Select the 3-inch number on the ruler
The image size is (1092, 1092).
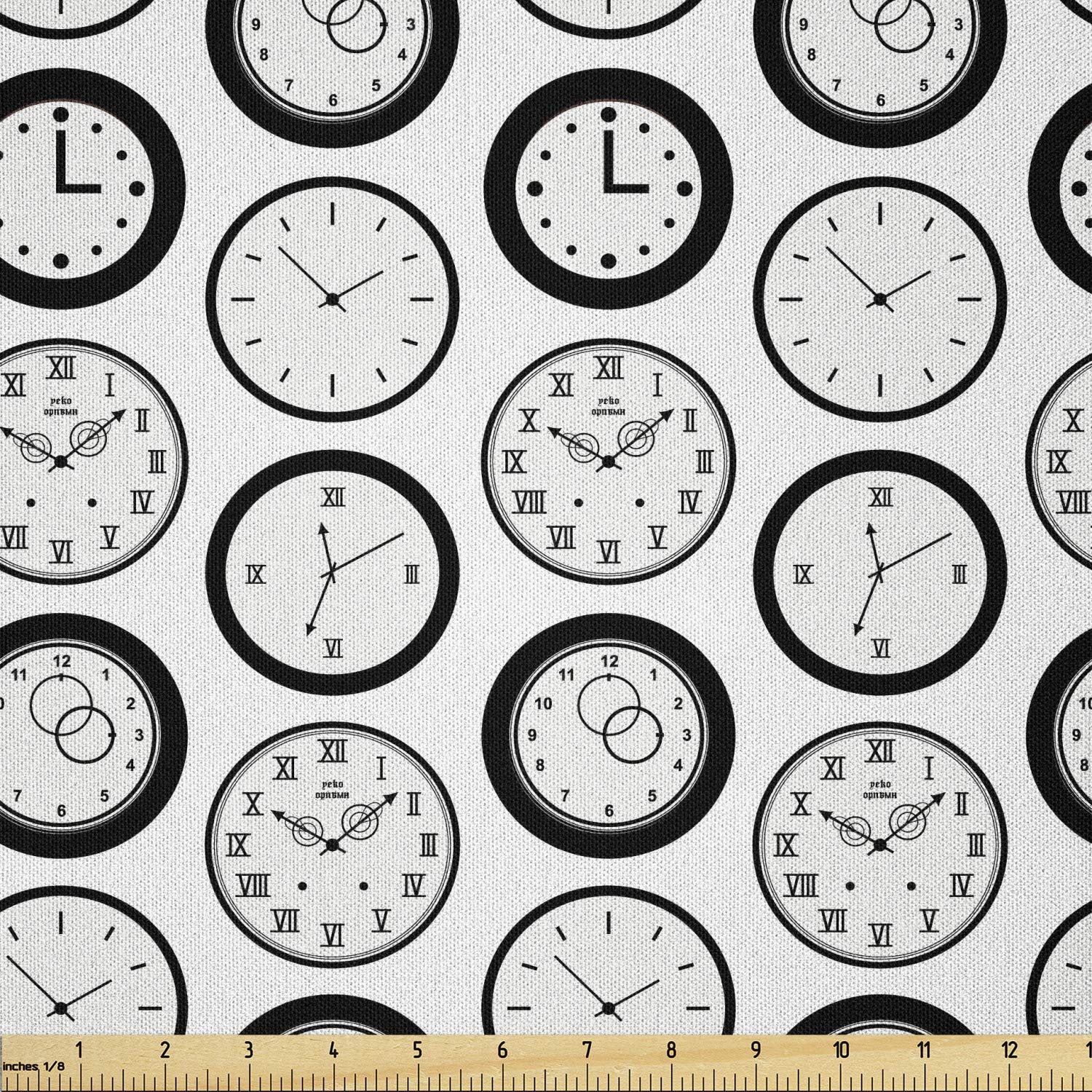tap(249, 1051)
